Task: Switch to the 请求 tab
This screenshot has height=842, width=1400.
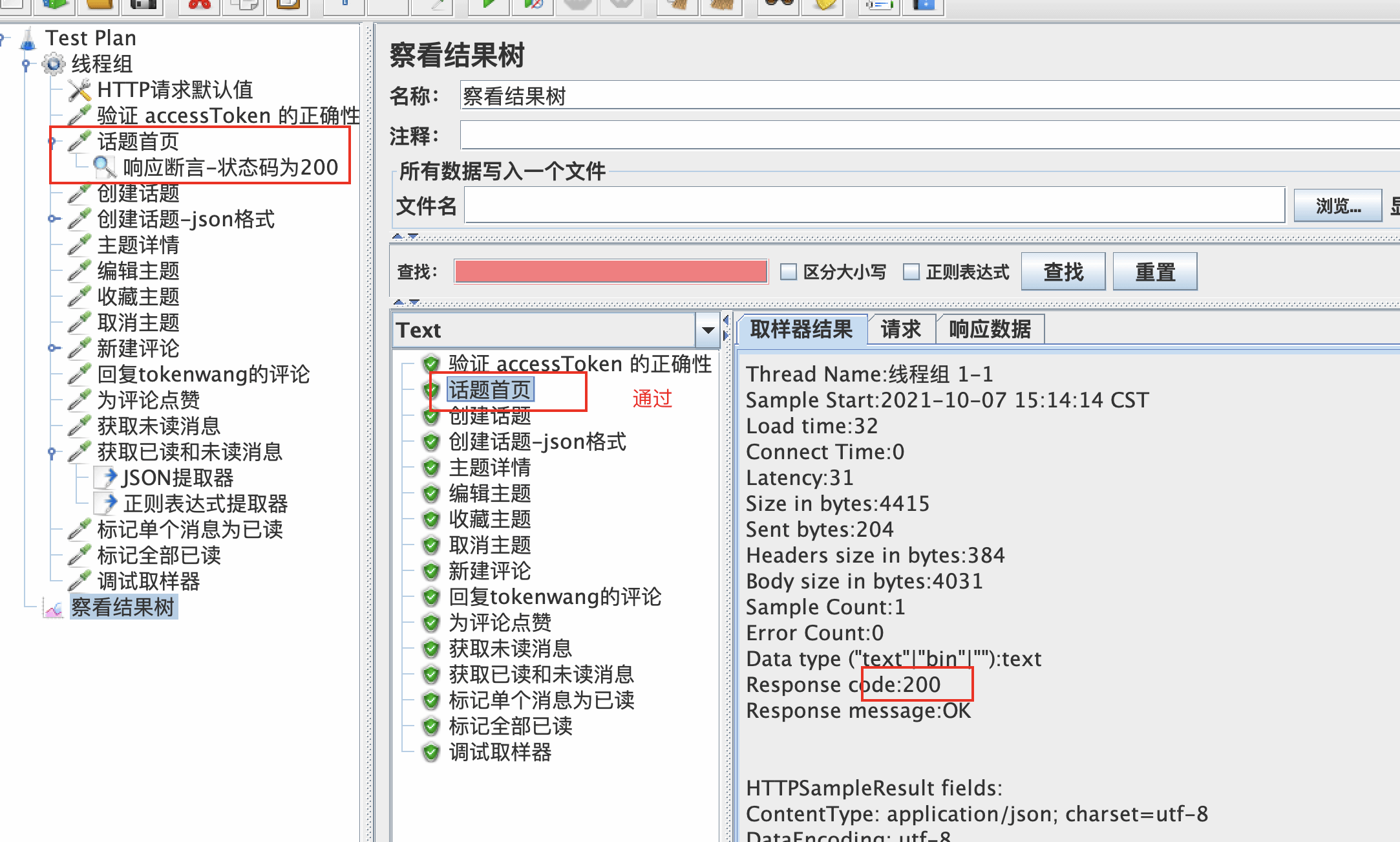Action: click(900, 329)
